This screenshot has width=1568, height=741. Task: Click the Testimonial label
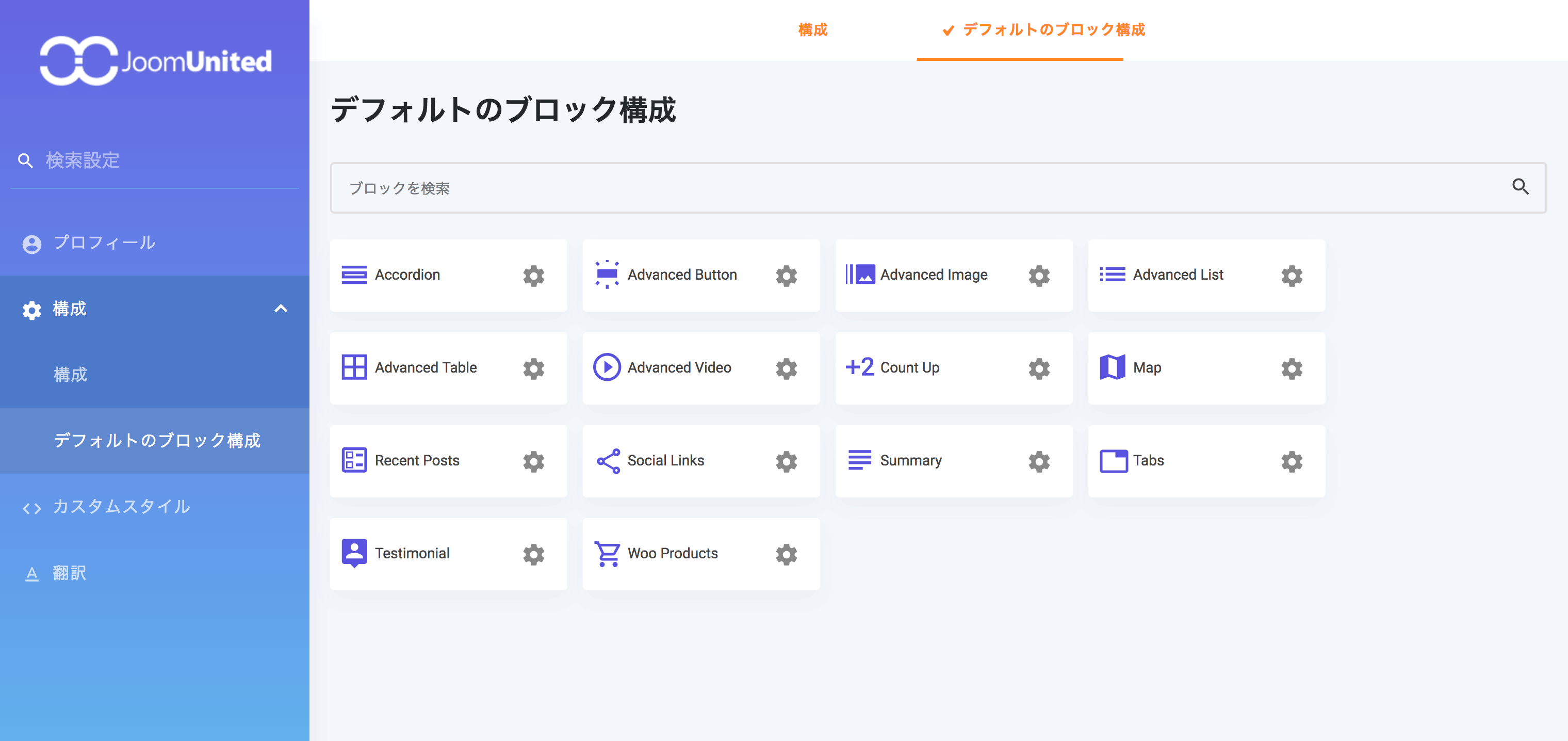pos(412,553)
